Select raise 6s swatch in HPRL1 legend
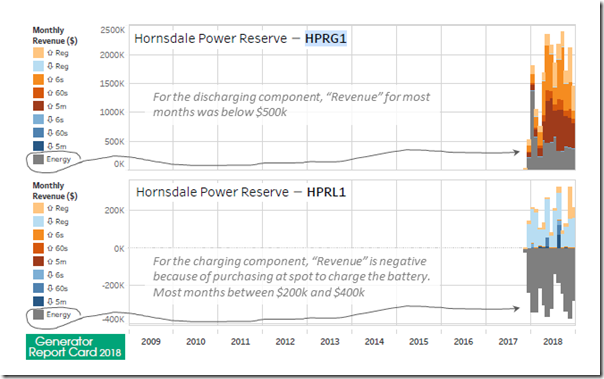The image size is (604, 379). pos(39,235)
